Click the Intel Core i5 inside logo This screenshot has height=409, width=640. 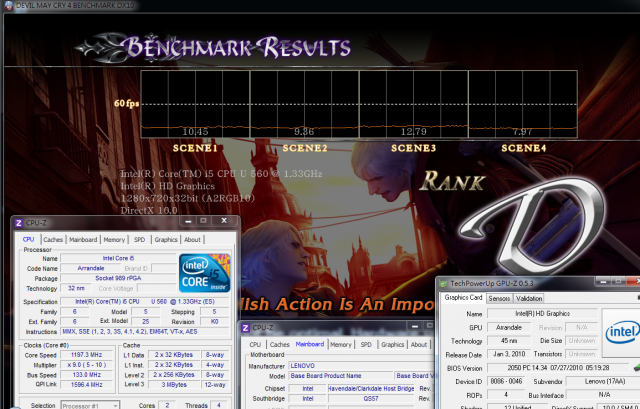tap(204, 273)
